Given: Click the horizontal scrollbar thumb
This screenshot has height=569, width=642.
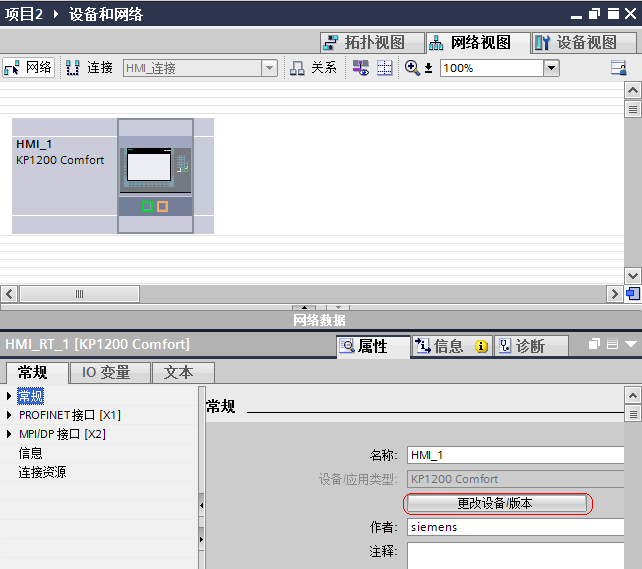Looking at the screenshot, I should [x=79, y=294].
